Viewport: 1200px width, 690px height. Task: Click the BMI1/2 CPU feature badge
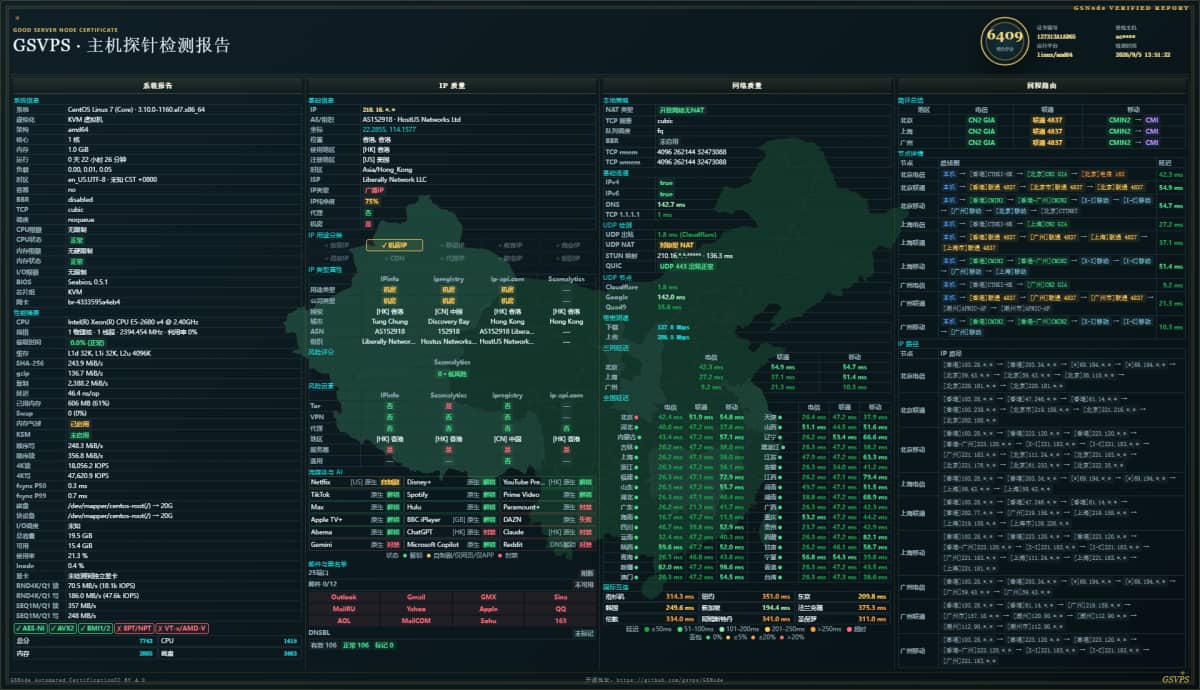click(x=96, y=628)
